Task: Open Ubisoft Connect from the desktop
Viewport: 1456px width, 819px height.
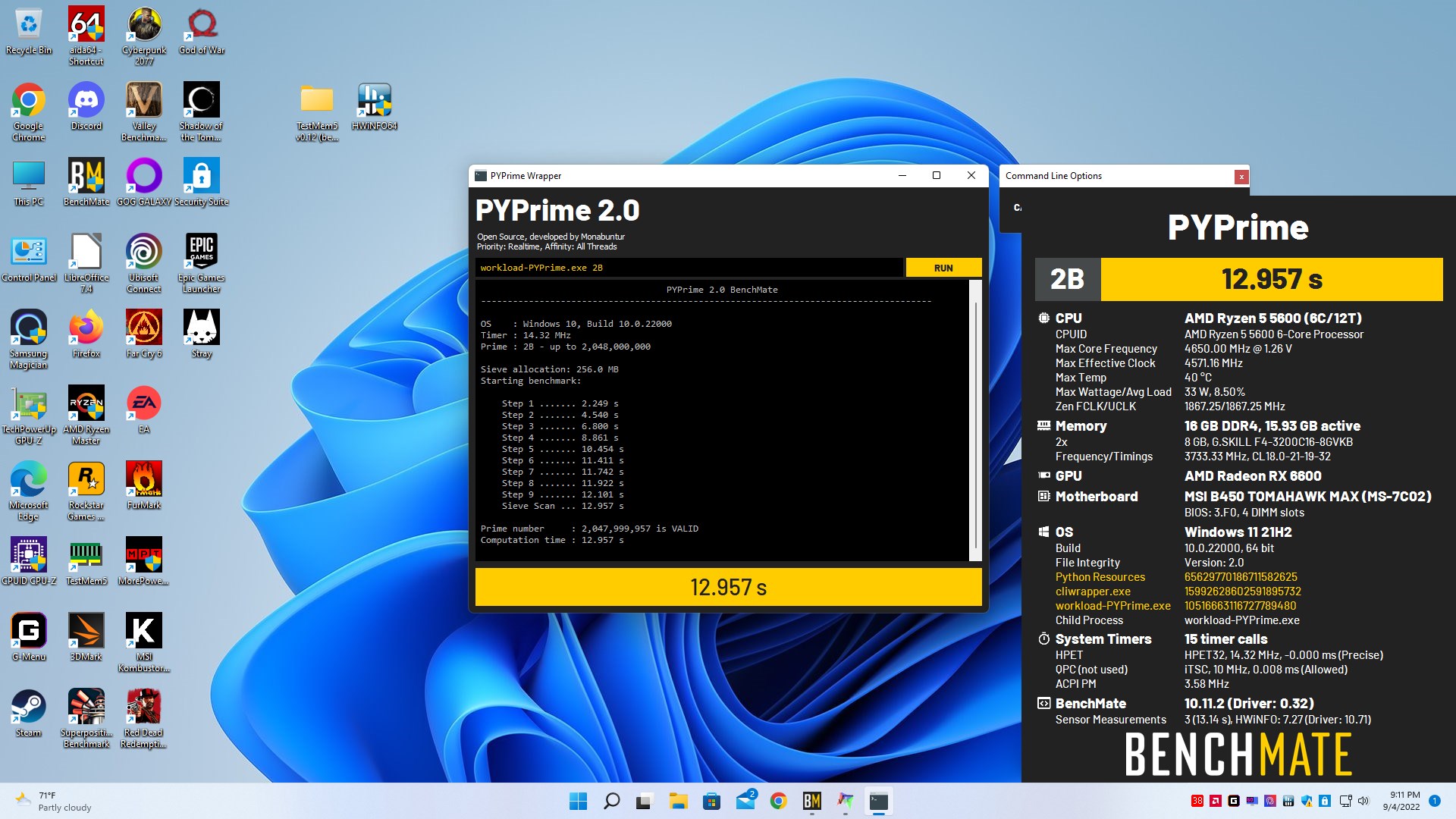Action: [144, 264]
